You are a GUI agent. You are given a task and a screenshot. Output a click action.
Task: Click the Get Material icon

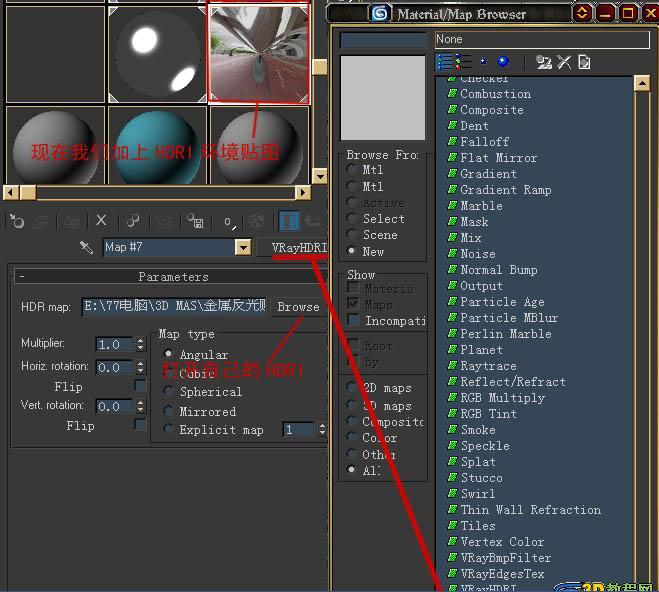[x=16, y=221]
